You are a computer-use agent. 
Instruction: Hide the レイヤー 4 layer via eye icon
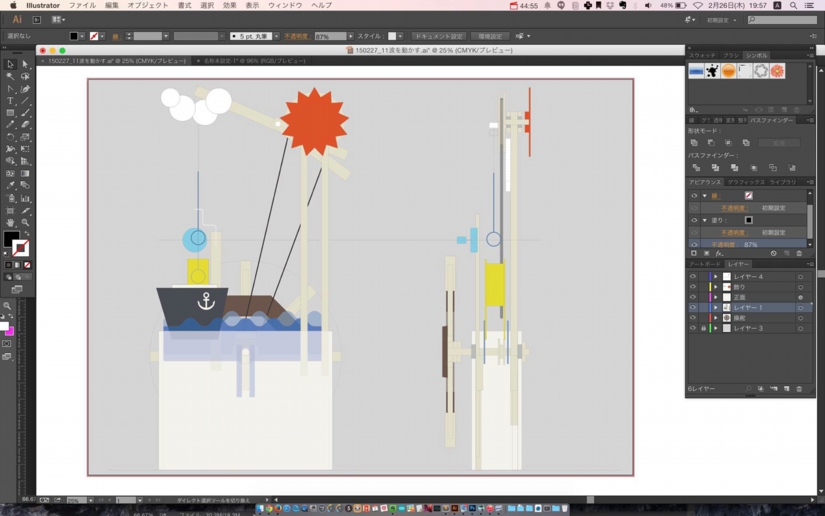pyautogui.click(x=693, y=277)
